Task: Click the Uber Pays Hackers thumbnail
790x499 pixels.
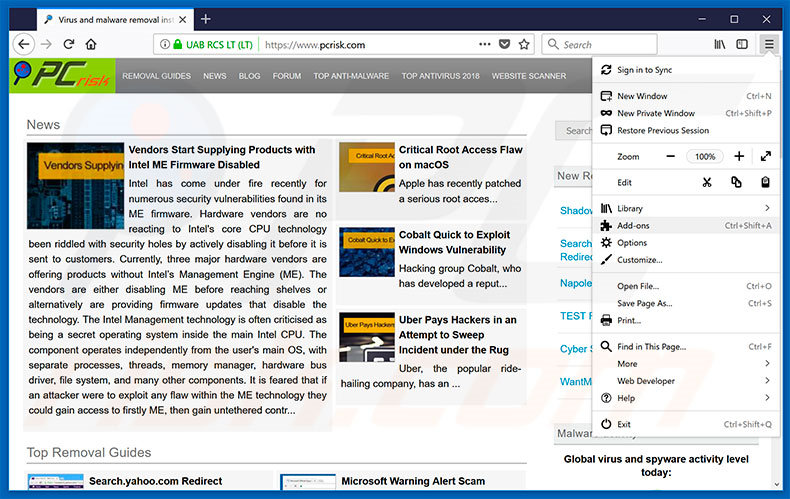Action: point(366,337)
